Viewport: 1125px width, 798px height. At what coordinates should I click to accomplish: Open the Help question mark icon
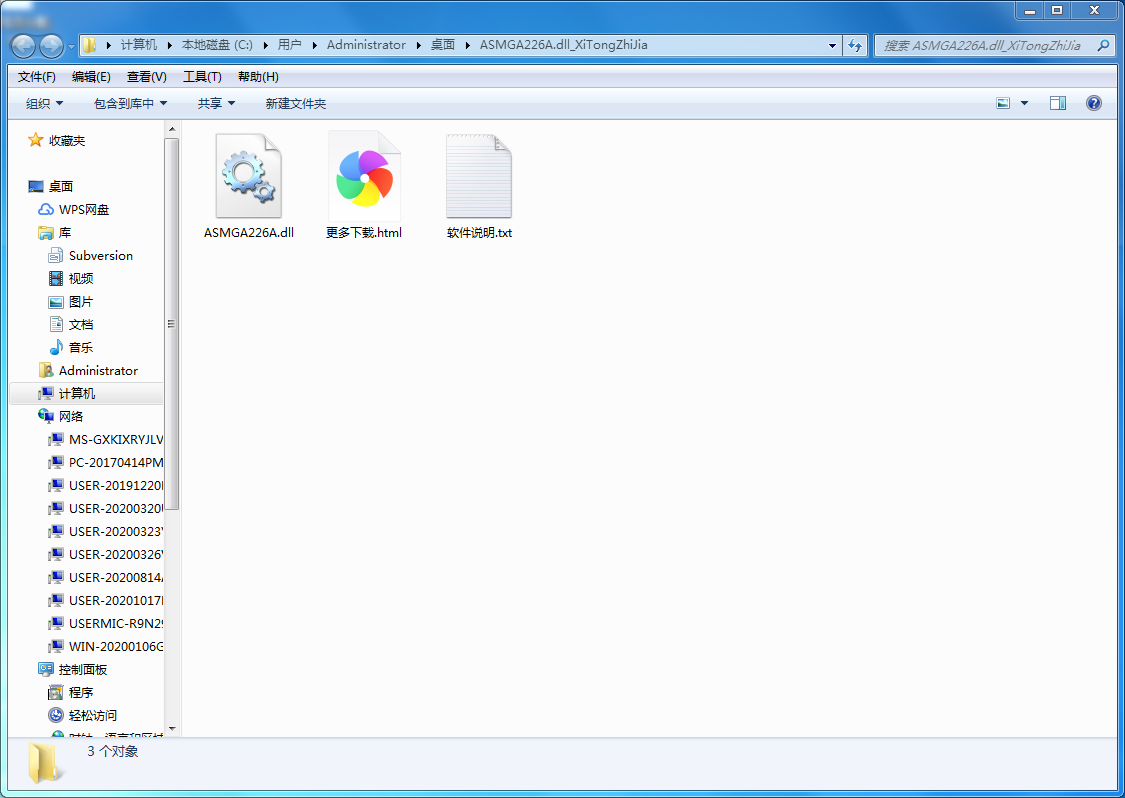tap(1093, 103)
